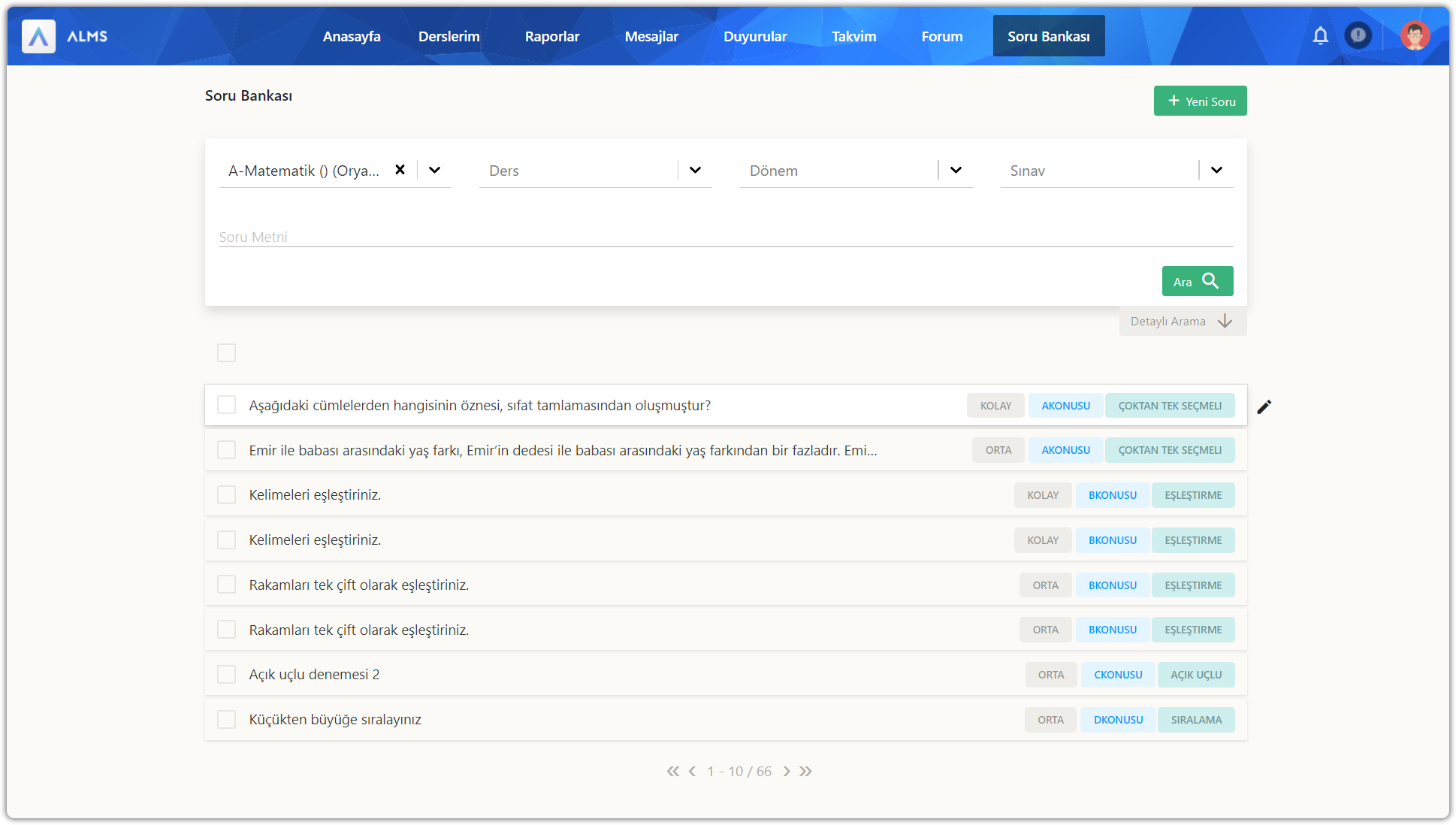
Task: Go to the last page of results
Action: (806, 772)
